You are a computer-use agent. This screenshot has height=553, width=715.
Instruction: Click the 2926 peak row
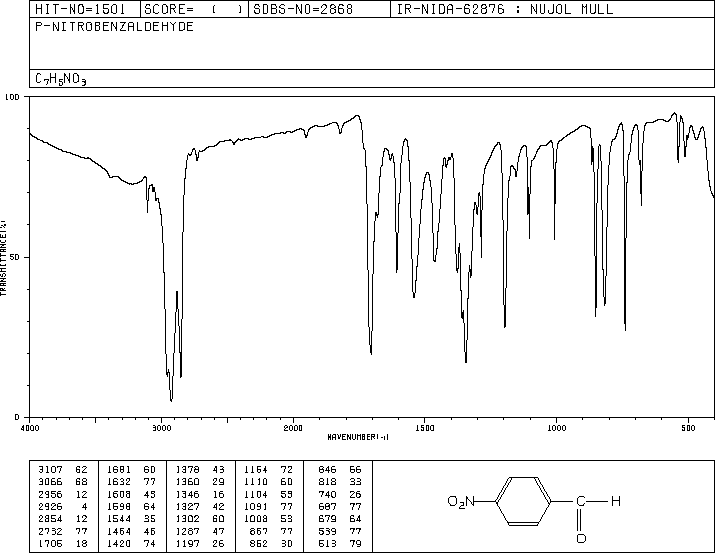[x=63, y=506]
